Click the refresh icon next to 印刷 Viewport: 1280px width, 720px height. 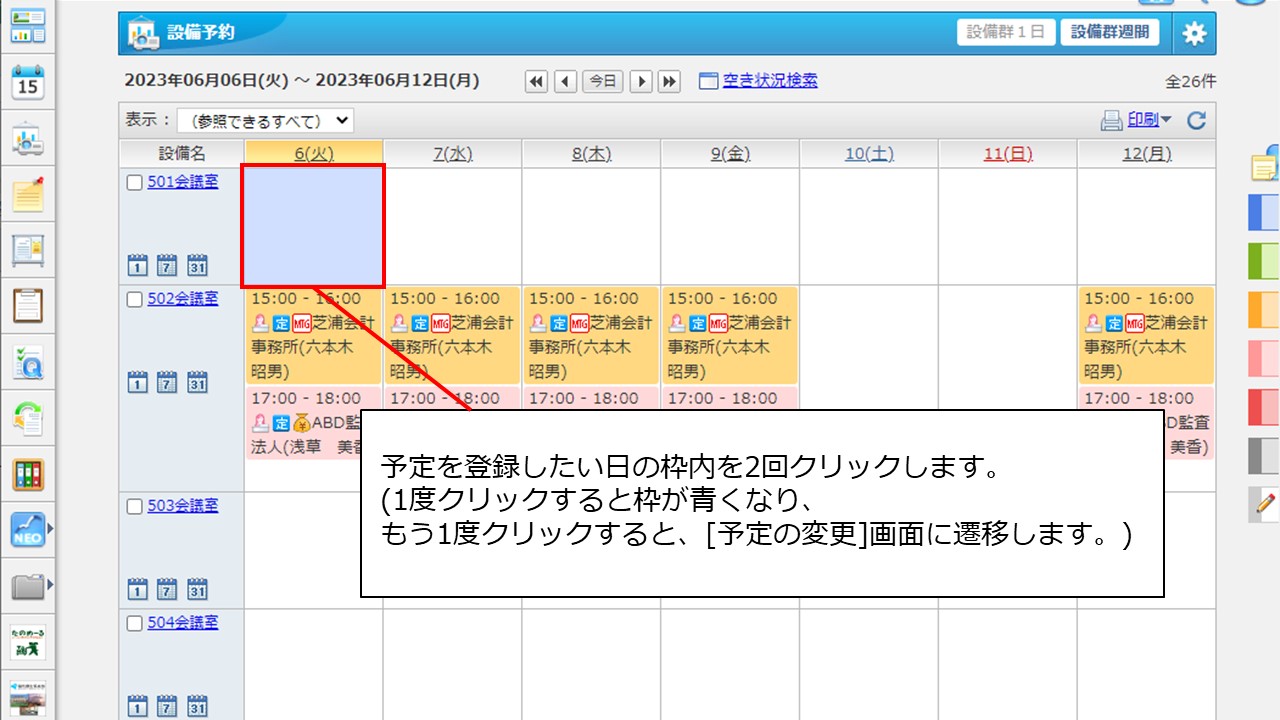click(1196, 121)
